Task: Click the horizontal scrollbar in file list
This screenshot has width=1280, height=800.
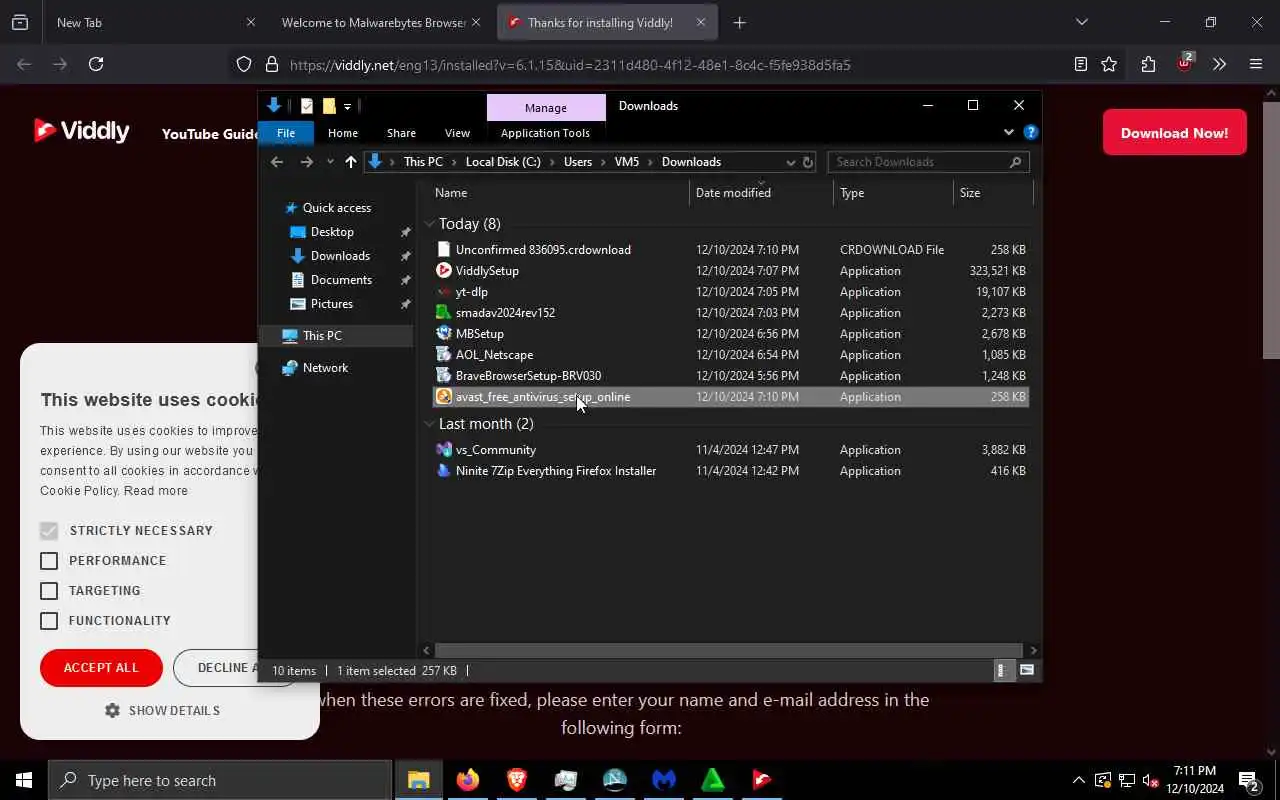Action: click(729, 650)
